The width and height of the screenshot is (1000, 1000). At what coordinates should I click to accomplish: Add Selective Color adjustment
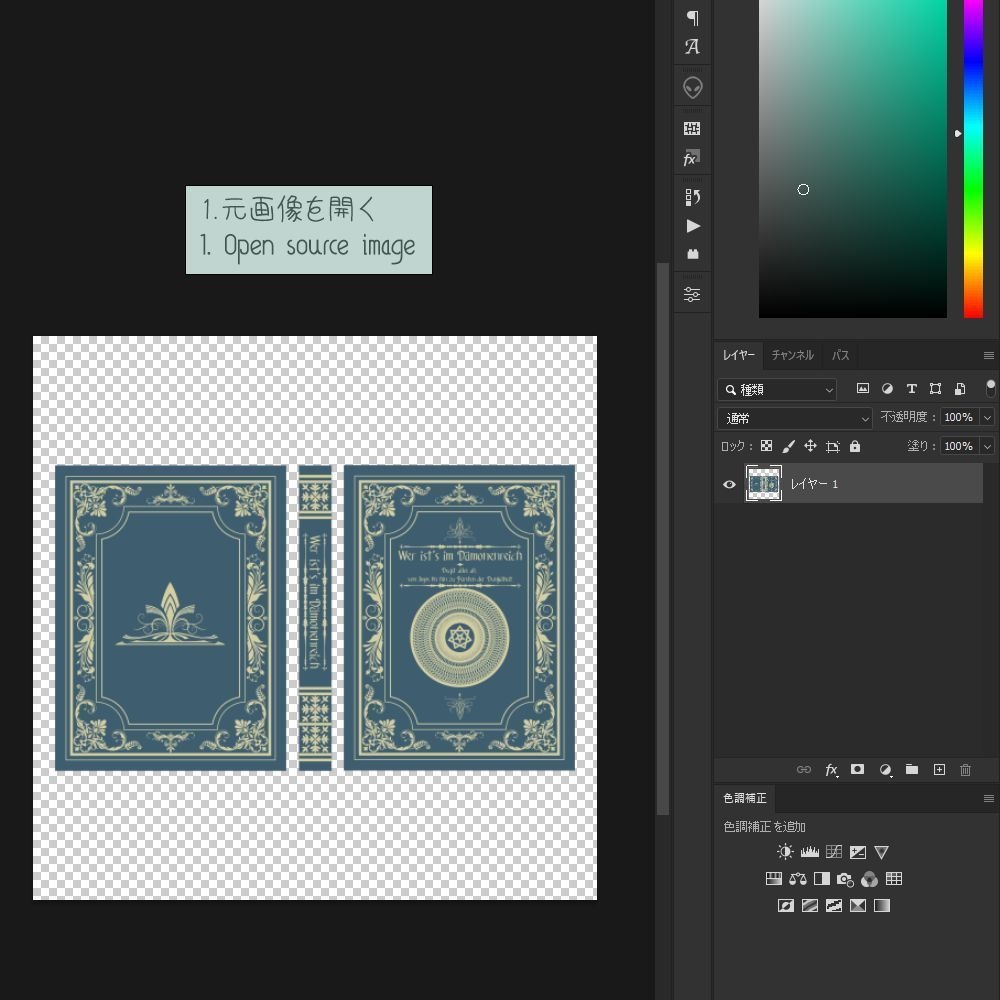858,906
